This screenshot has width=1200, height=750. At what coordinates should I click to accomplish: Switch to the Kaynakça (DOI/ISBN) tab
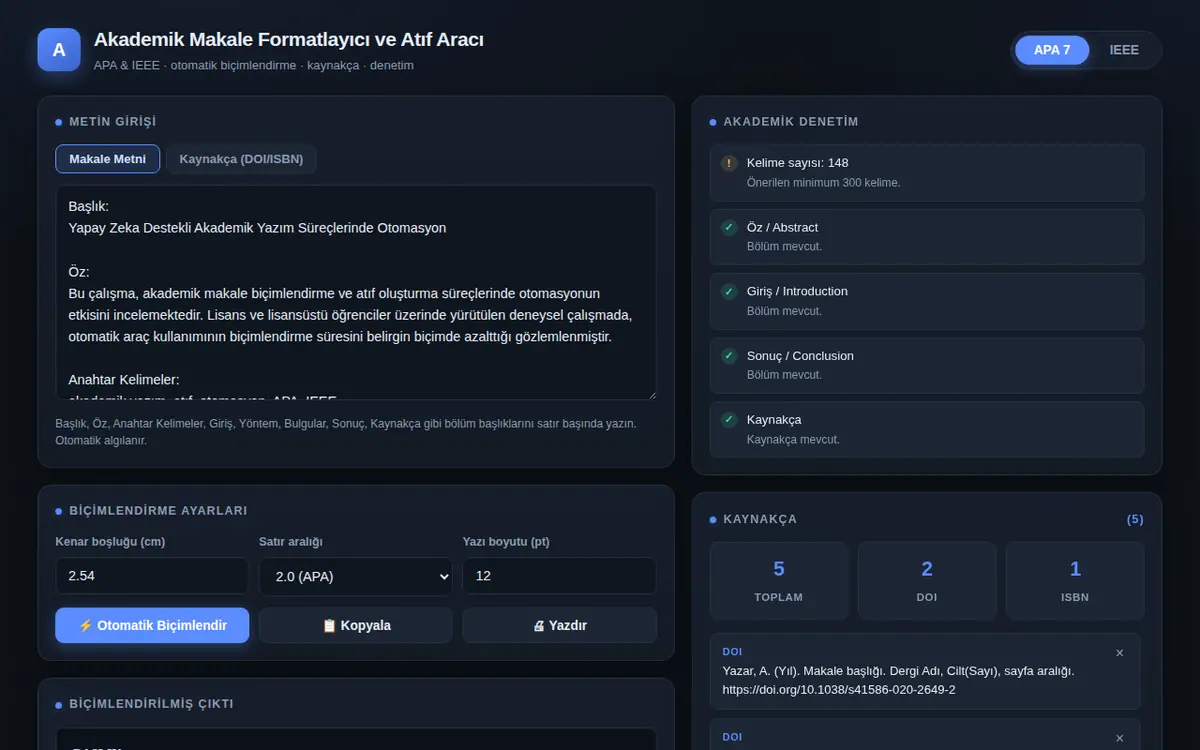tap(241, 159)
